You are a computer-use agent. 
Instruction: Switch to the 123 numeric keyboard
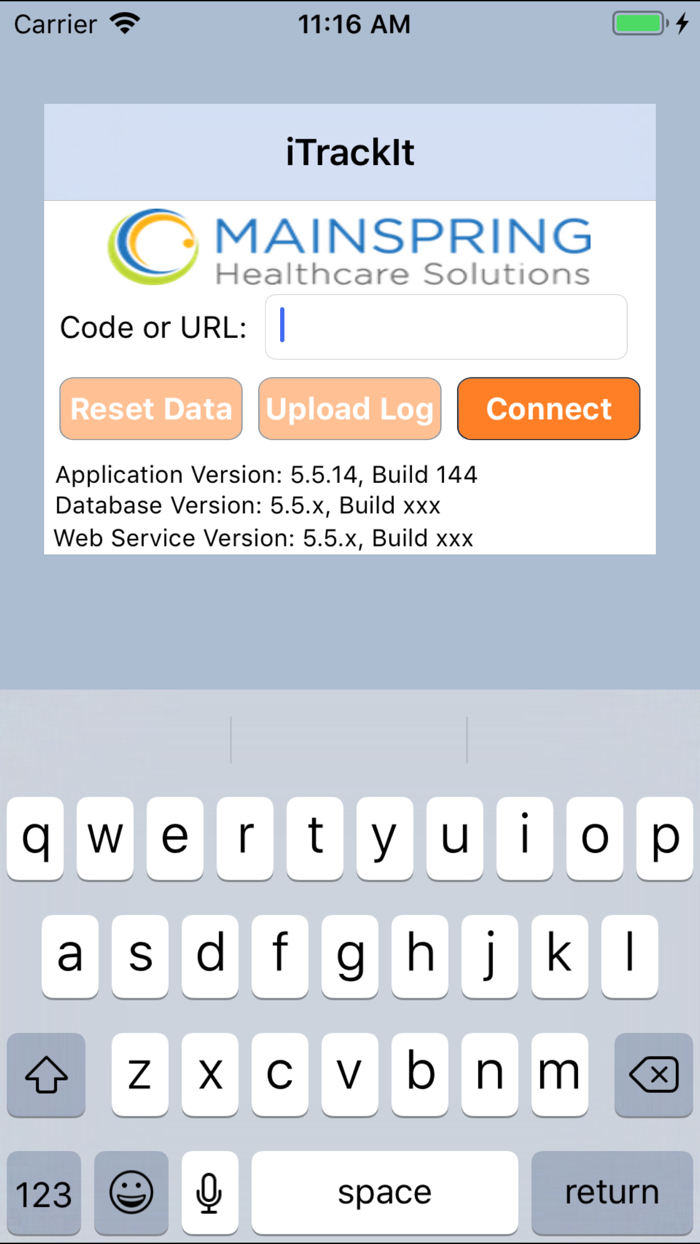tap(45, 1192)
